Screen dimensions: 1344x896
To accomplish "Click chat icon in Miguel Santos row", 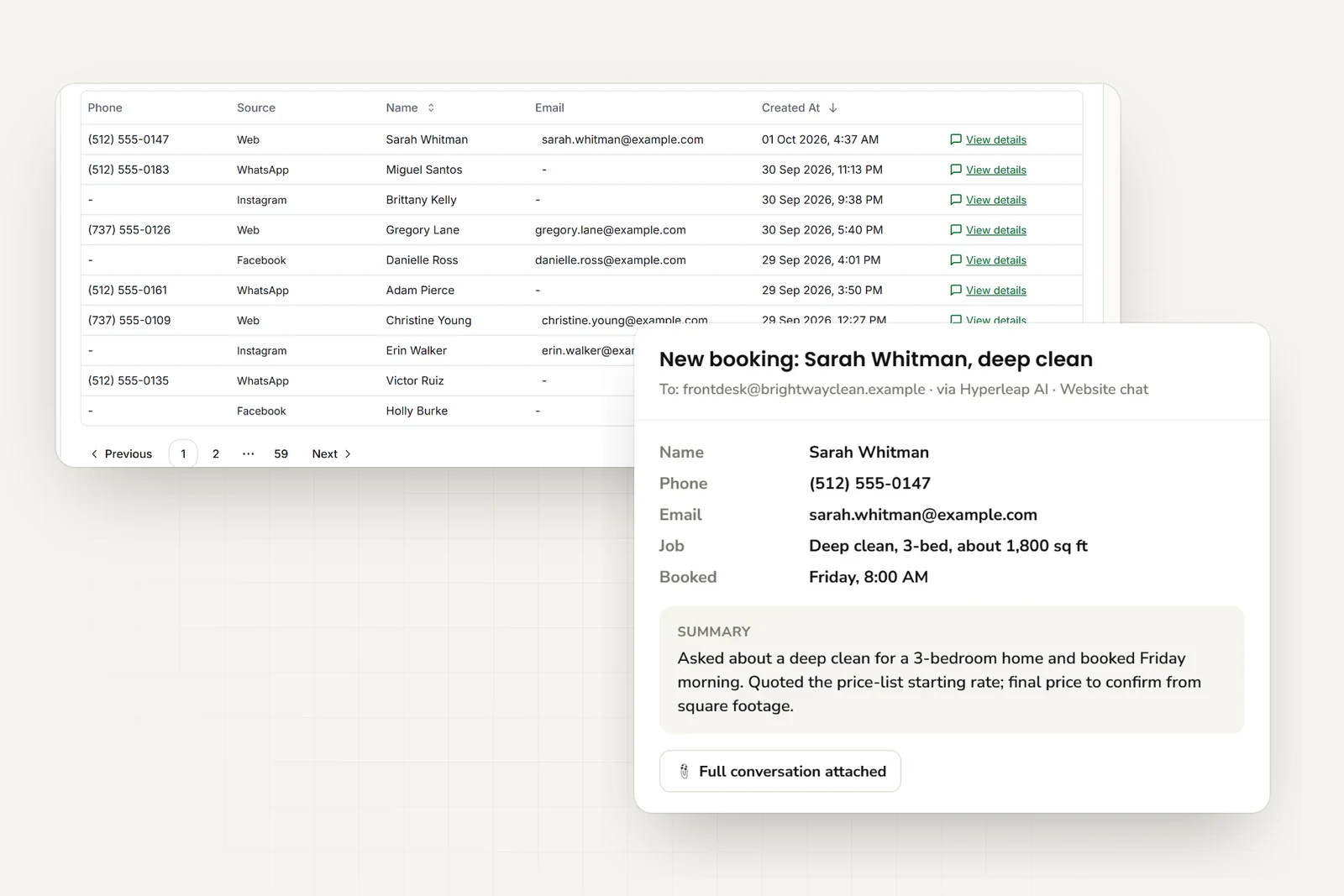I will click(955, 170).
